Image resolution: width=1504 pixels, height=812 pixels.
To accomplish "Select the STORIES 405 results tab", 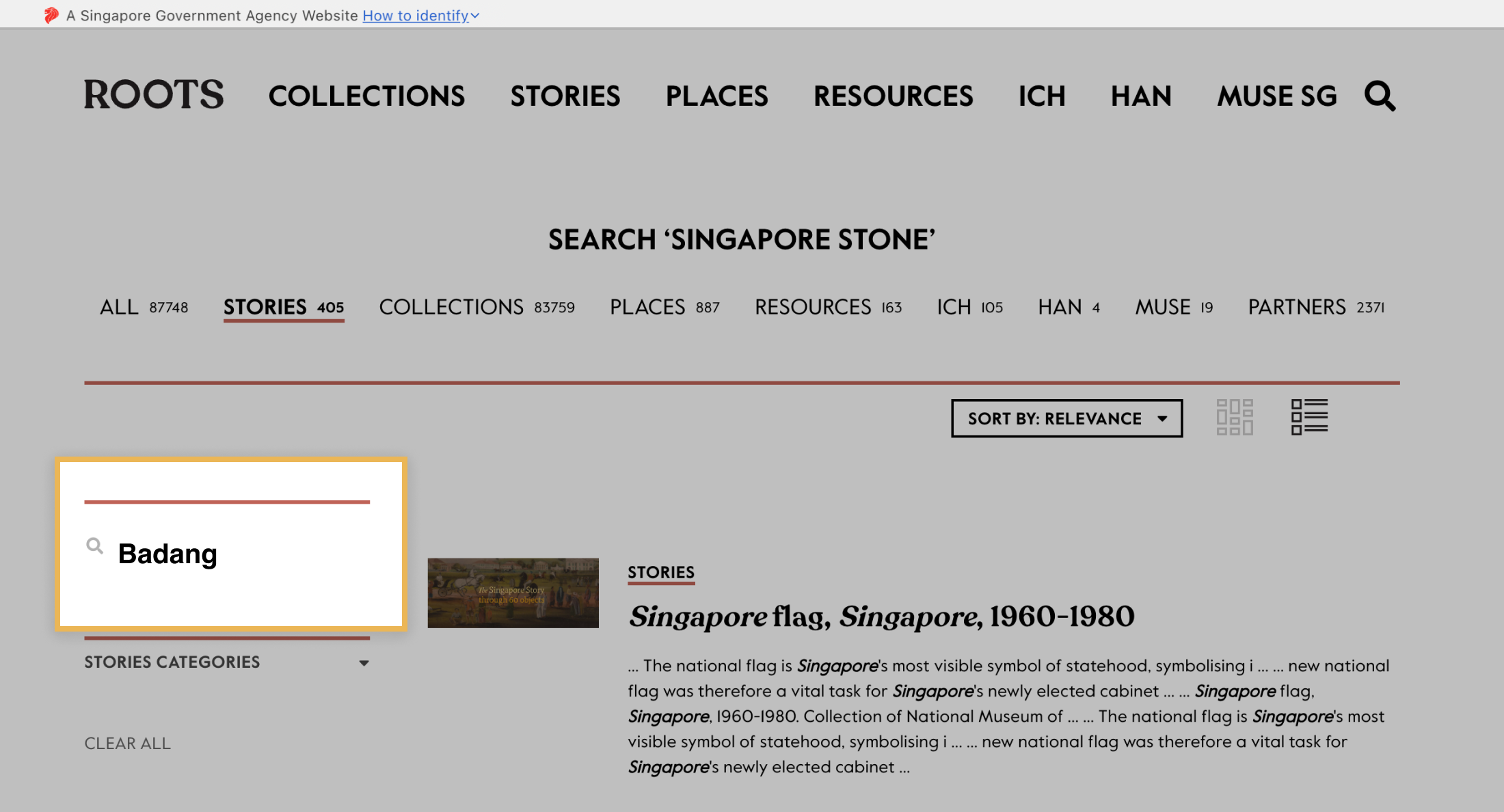I will 284,307.
